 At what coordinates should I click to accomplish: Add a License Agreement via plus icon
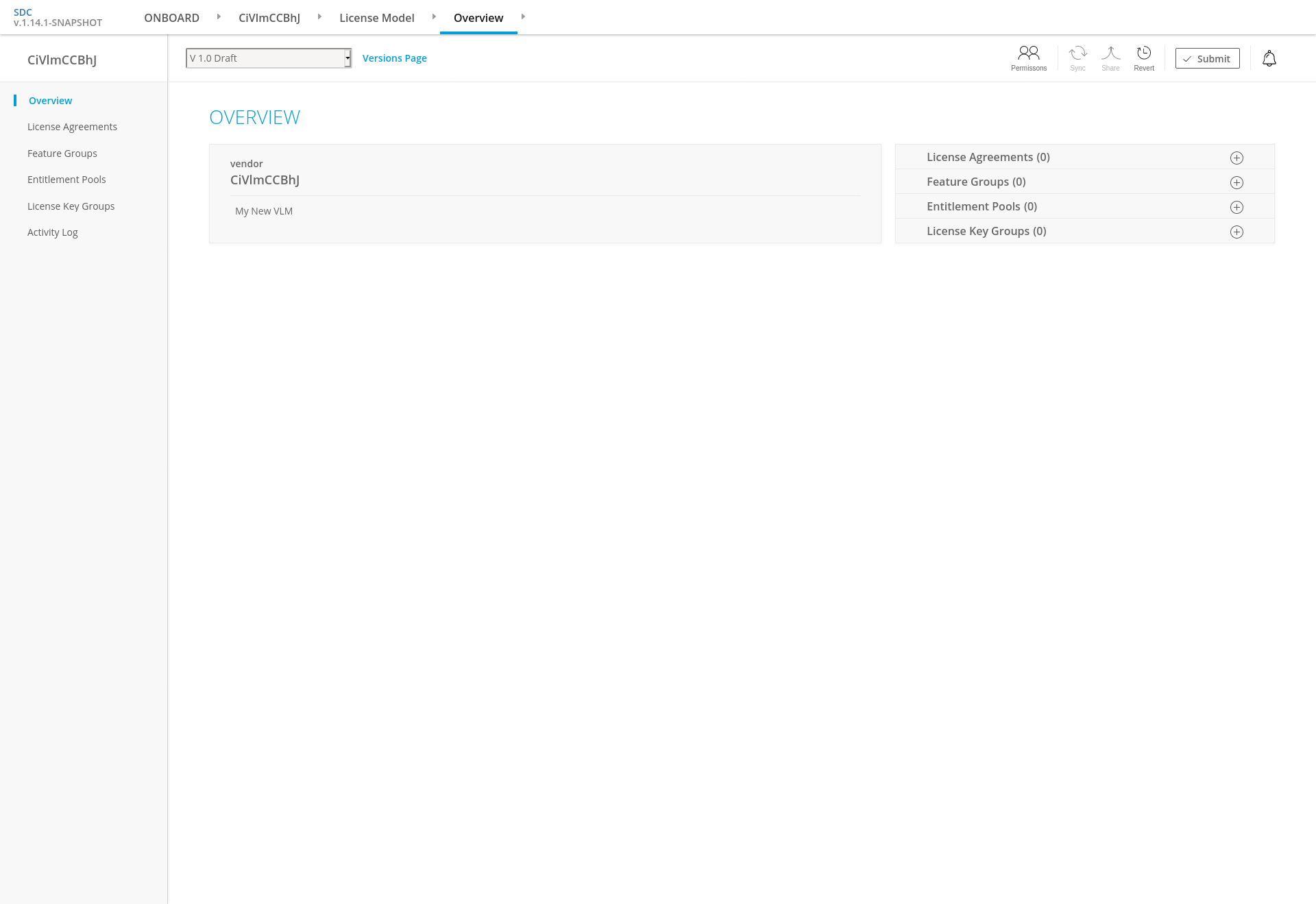coord(1236,158)
